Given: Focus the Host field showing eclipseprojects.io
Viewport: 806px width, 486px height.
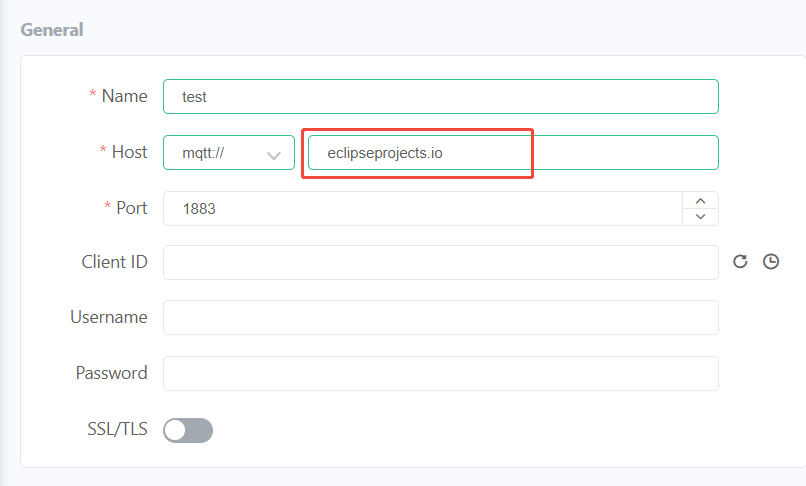Looking at the screenshot, I should point(512,153).
